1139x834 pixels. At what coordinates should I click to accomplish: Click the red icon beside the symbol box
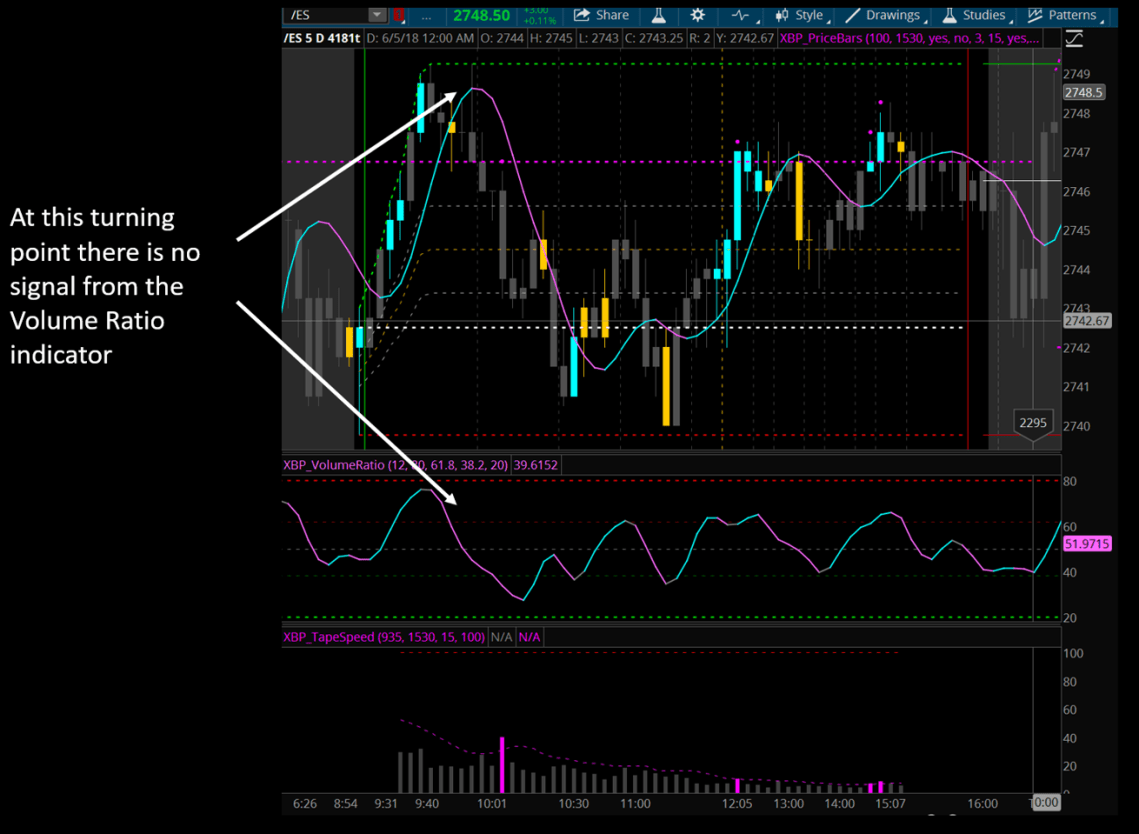point(399,15)
